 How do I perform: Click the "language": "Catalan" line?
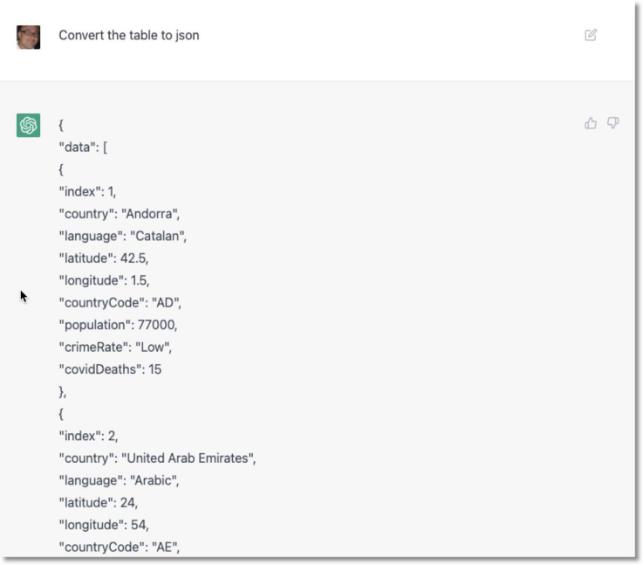point(122,236)
